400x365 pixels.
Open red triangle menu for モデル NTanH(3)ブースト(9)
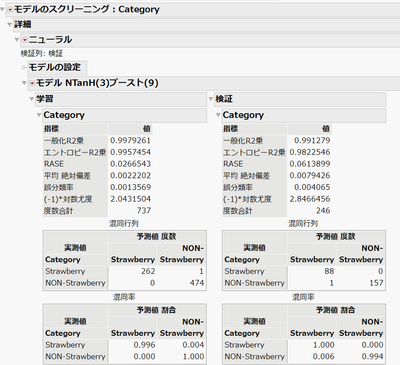point(32,83)
